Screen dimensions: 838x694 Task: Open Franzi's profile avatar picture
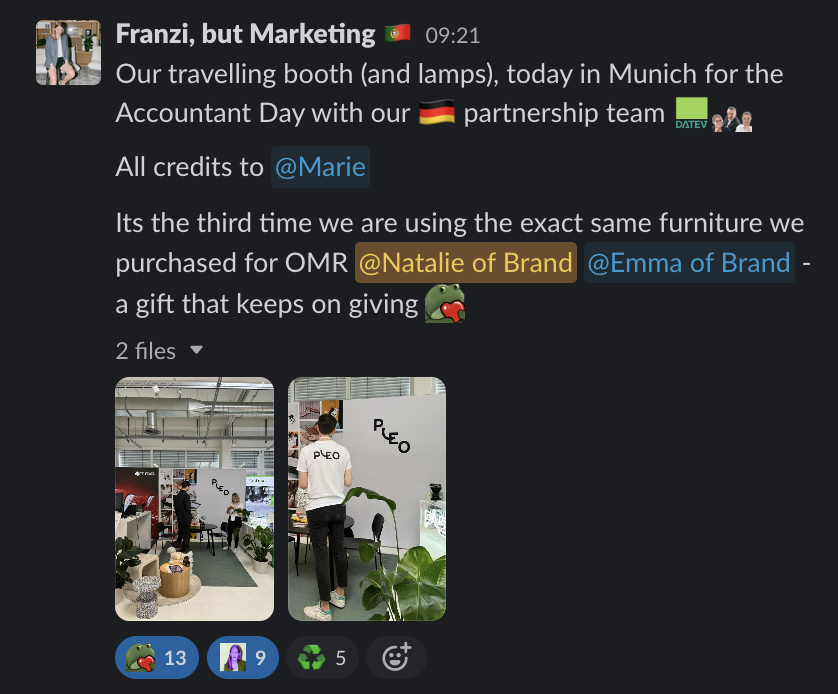click(x=68, y=52)
